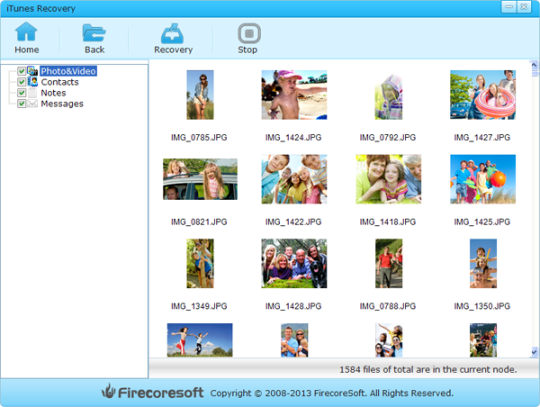Select the IMG_1418.JPG photo thumbnail
The image size is (540, 407).
(388, 179)
